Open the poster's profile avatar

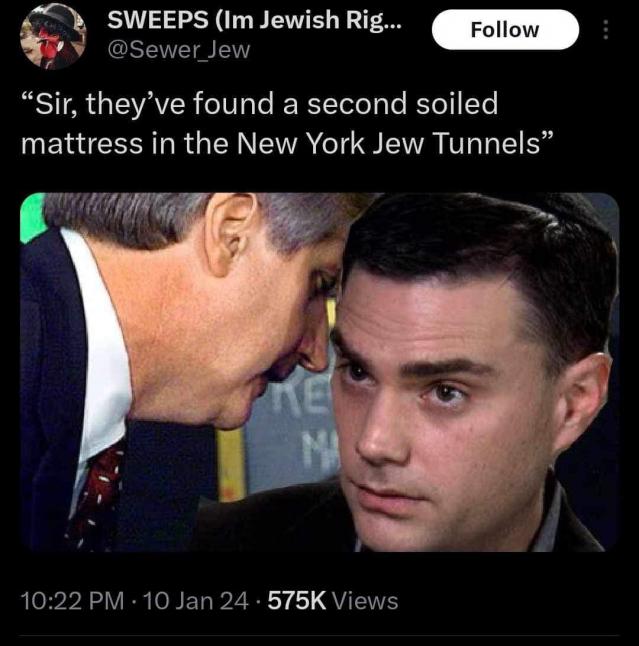53,36
